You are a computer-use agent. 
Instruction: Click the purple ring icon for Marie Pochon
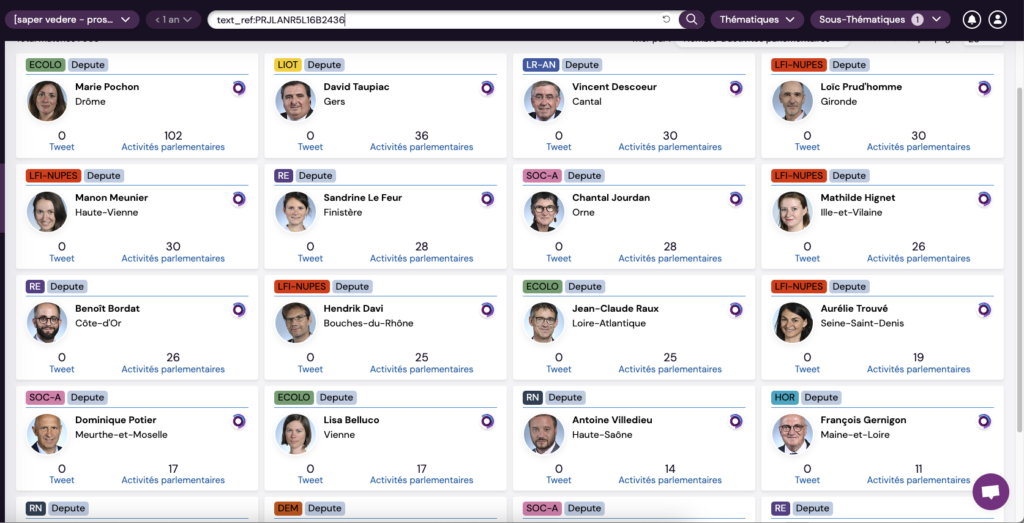[x=239, y=88]
